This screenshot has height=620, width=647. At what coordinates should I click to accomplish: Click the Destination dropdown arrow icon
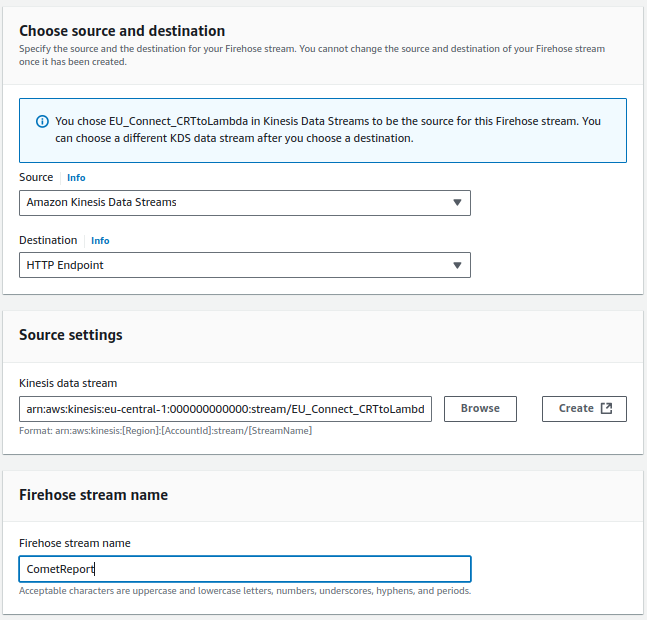coord(457,265)
